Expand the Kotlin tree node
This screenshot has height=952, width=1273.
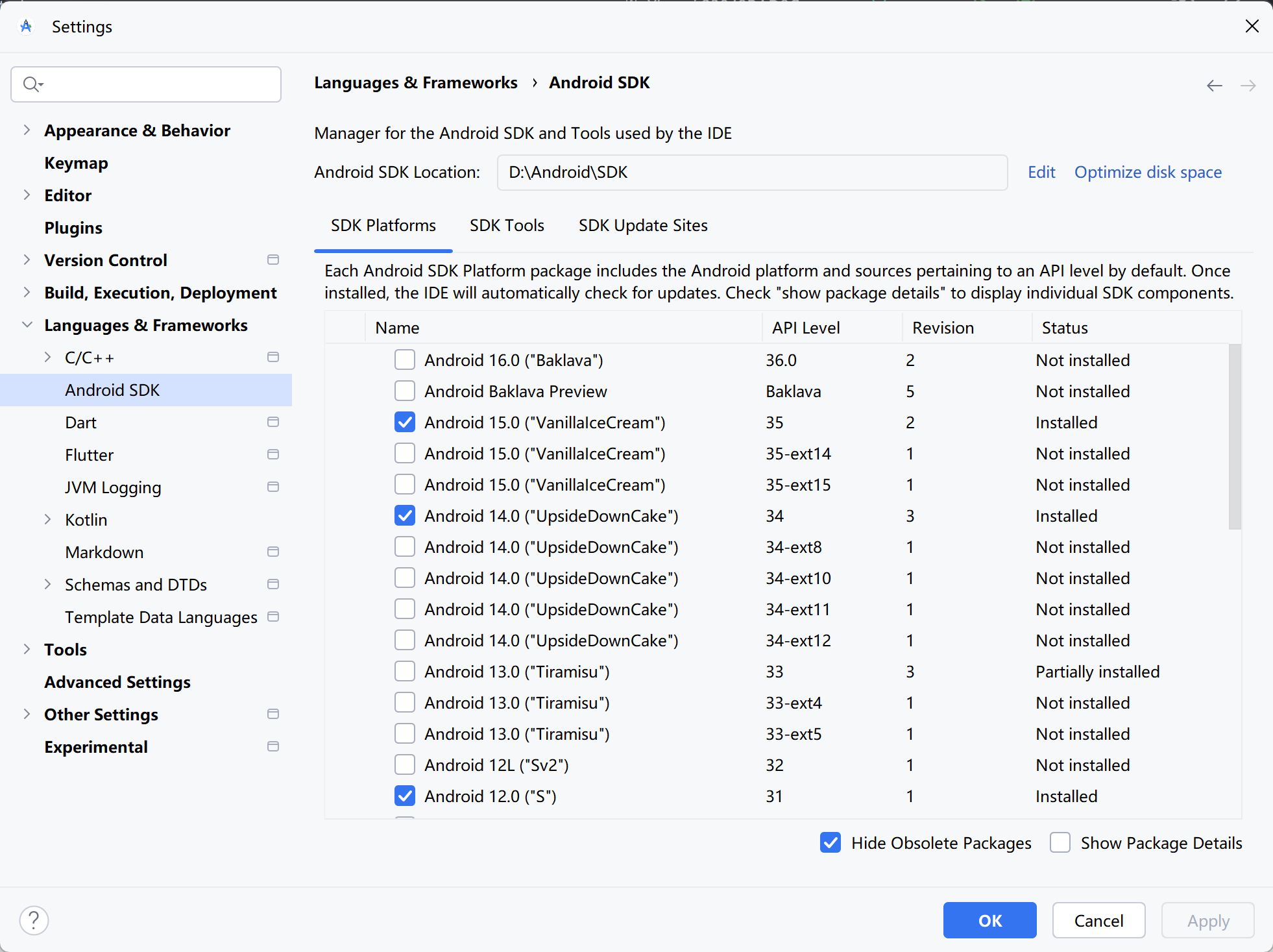pyautogui.click(x=47, y=520)
